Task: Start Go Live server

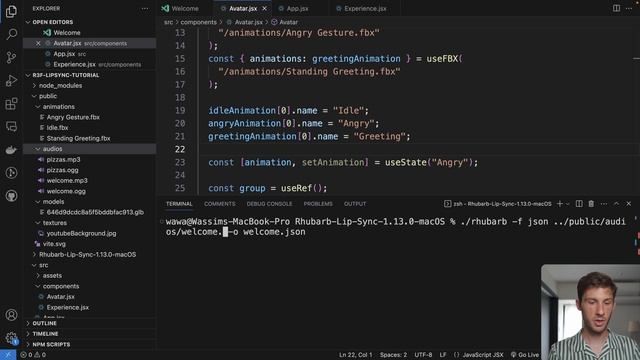Action: (x=525, y=355)
